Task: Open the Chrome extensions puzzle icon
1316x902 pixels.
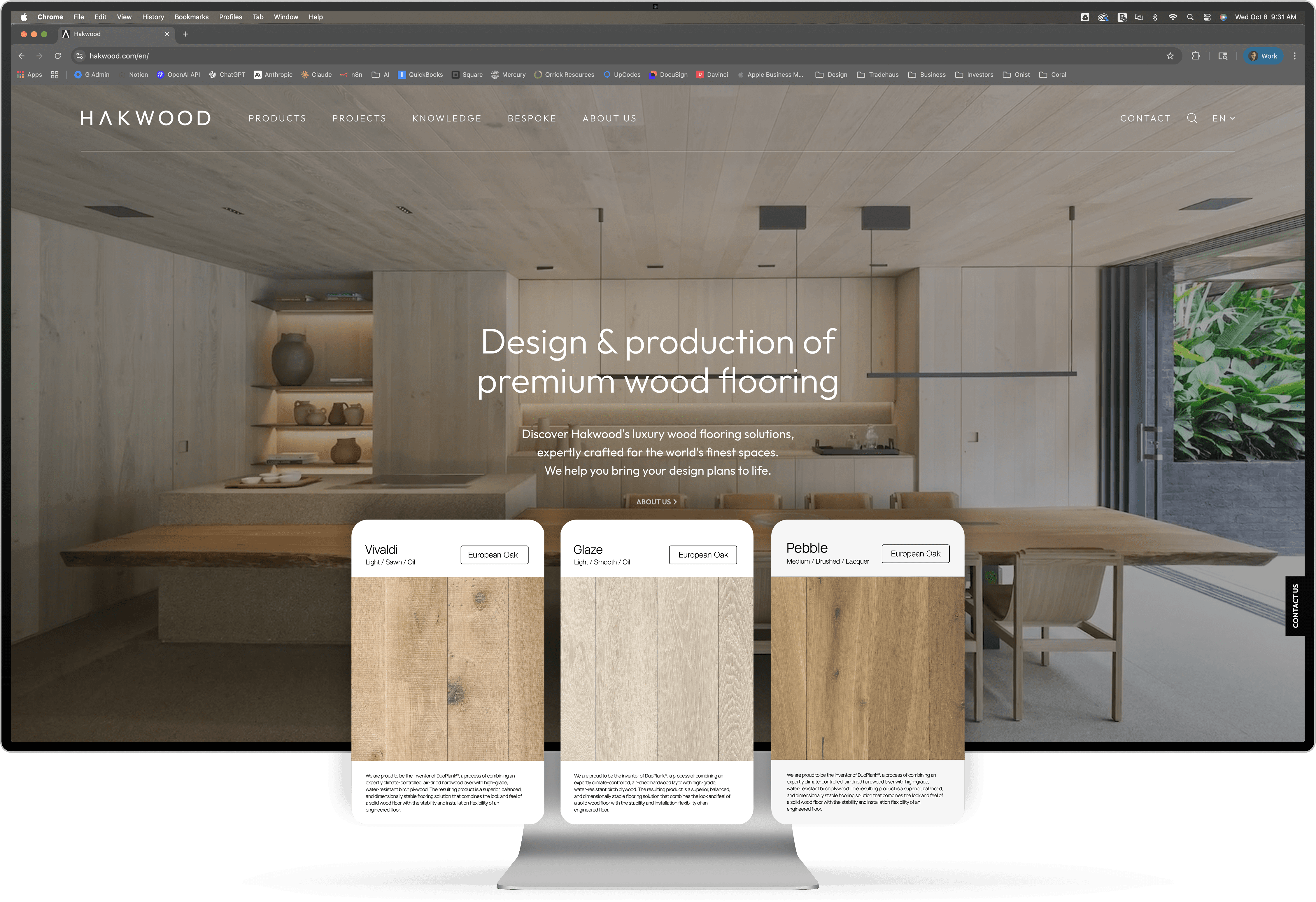Action: click(1196, 55)
